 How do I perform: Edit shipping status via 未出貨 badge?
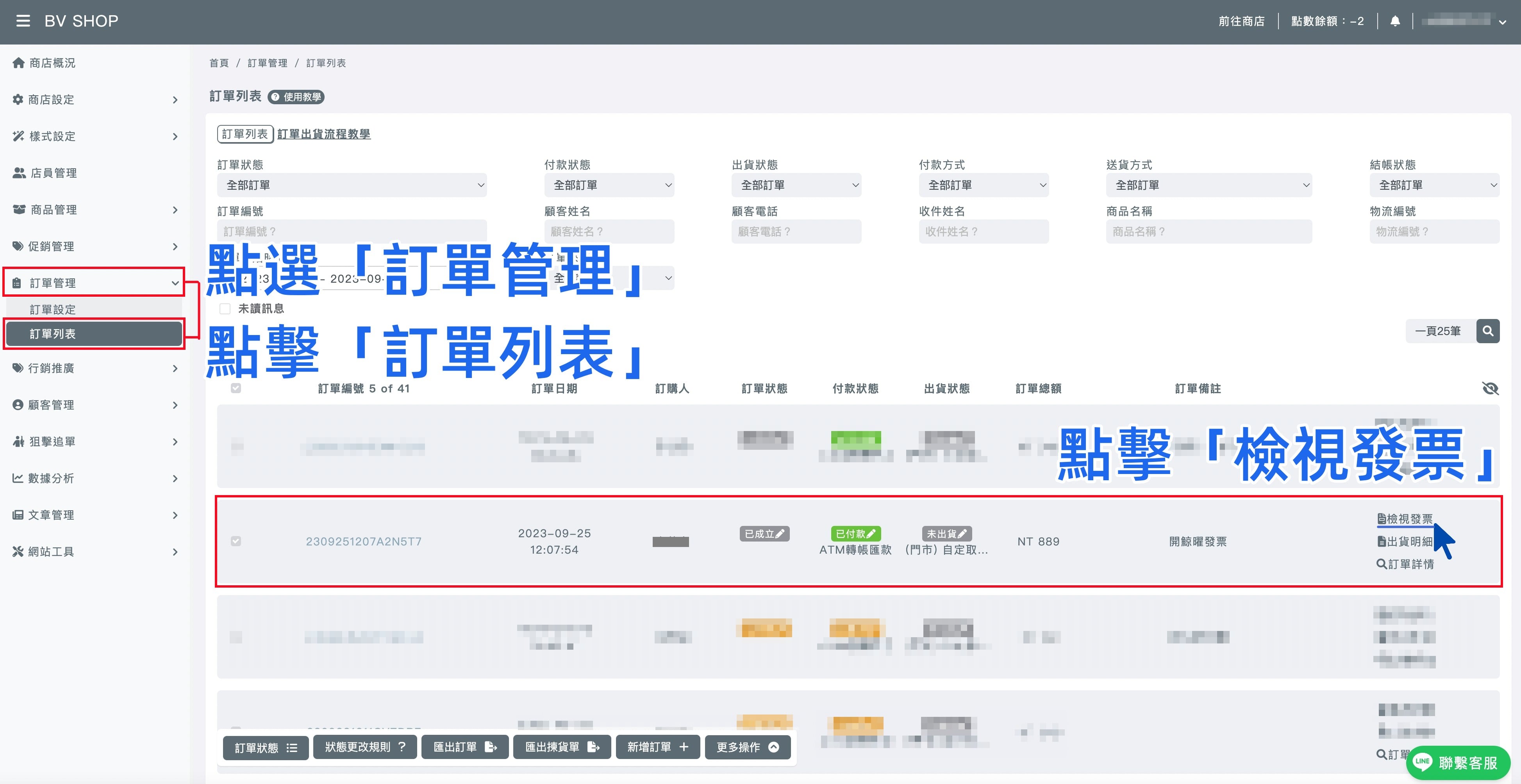(x=946, y=534)
